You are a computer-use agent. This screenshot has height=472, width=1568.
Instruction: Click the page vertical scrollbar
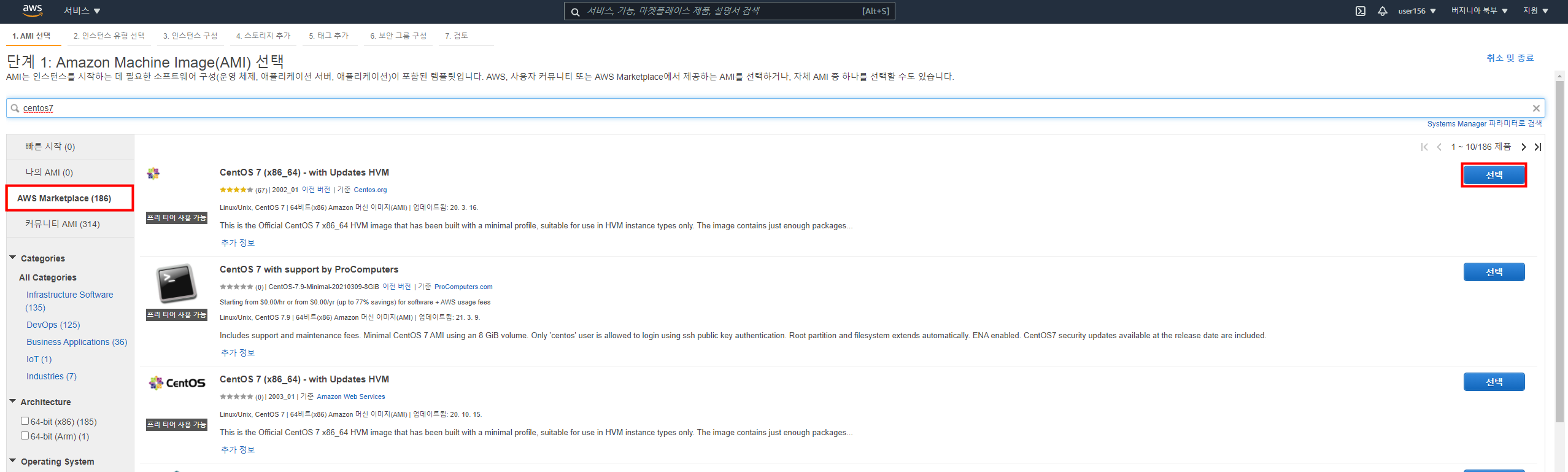(x=1559, y=252)
